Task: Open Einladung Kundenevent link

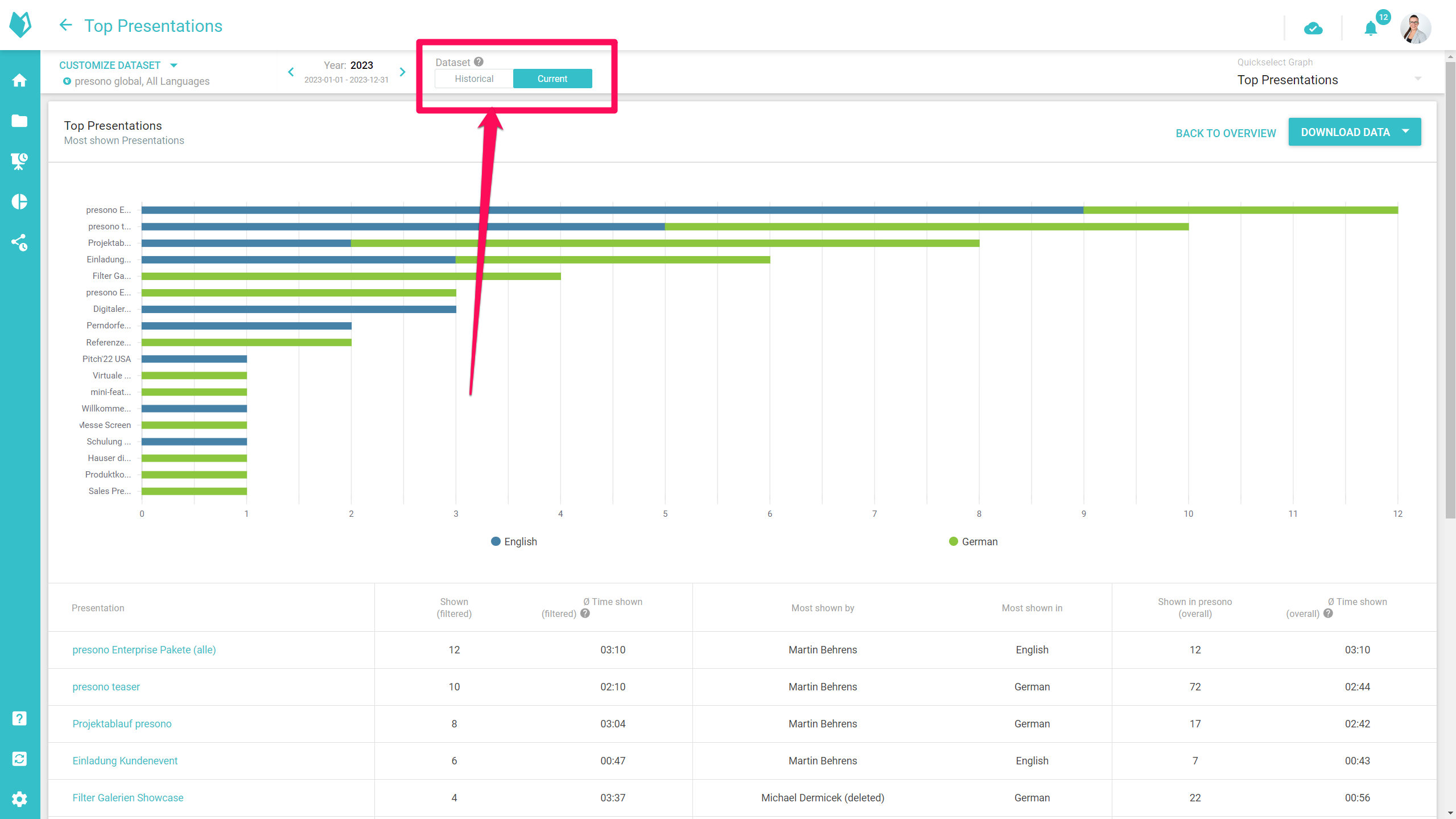Action: click(125, 761)
